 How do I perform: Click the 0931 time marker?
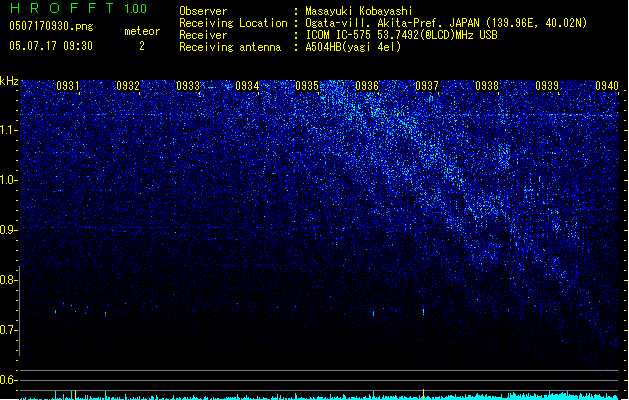click(67, 85)
